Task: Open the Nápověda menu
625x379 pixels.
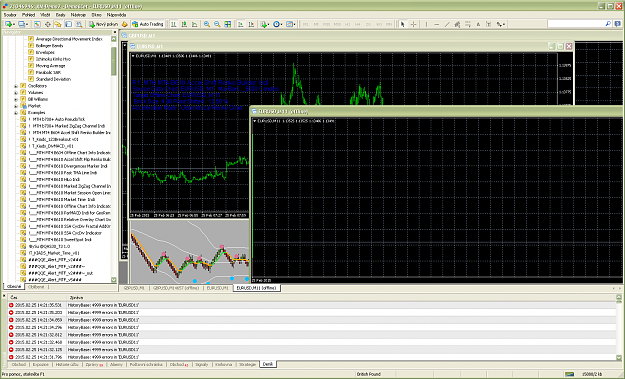Action: [116, 15]
